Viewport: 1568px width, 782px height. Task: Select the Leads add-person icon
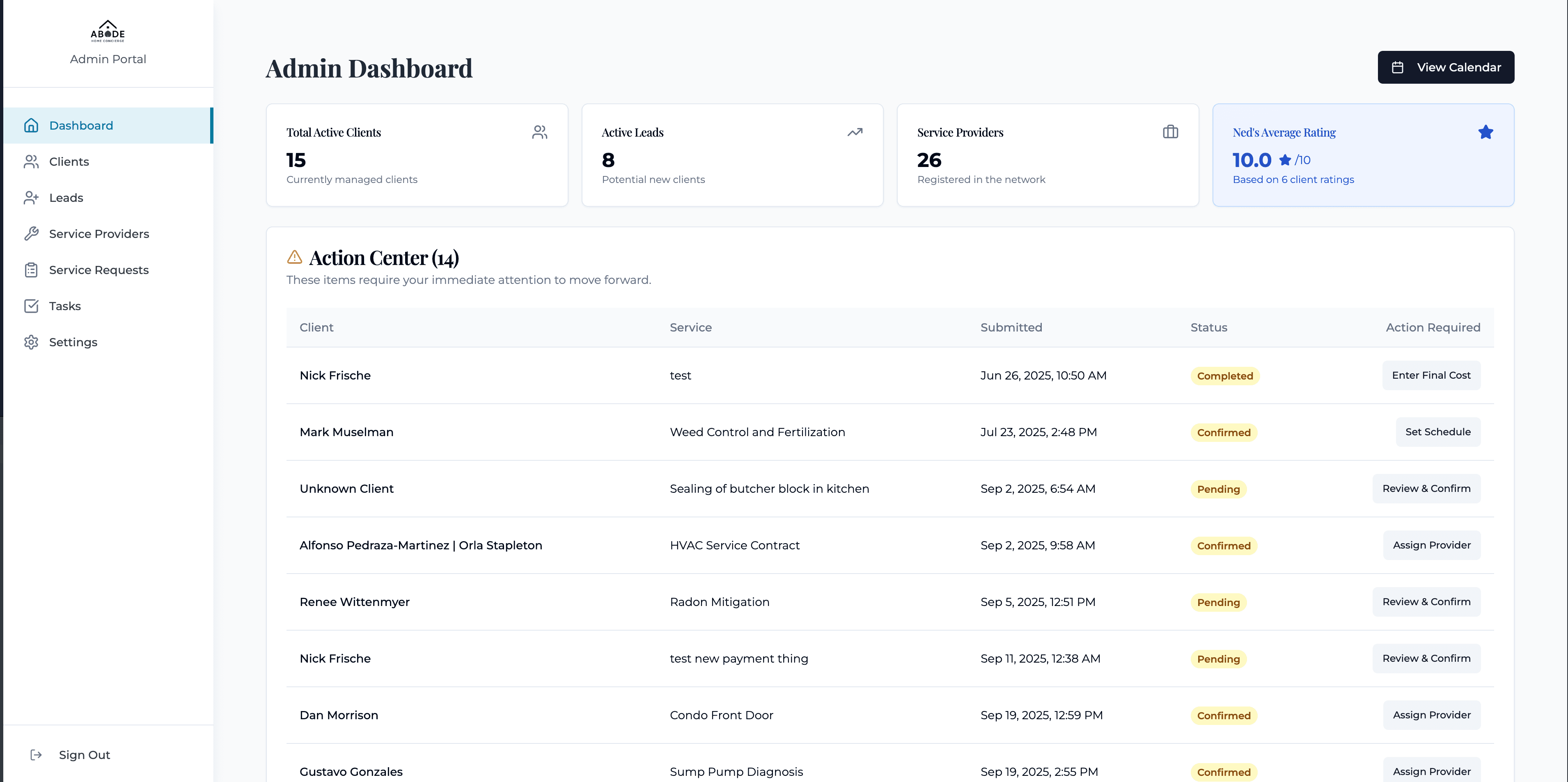(32, 197)
